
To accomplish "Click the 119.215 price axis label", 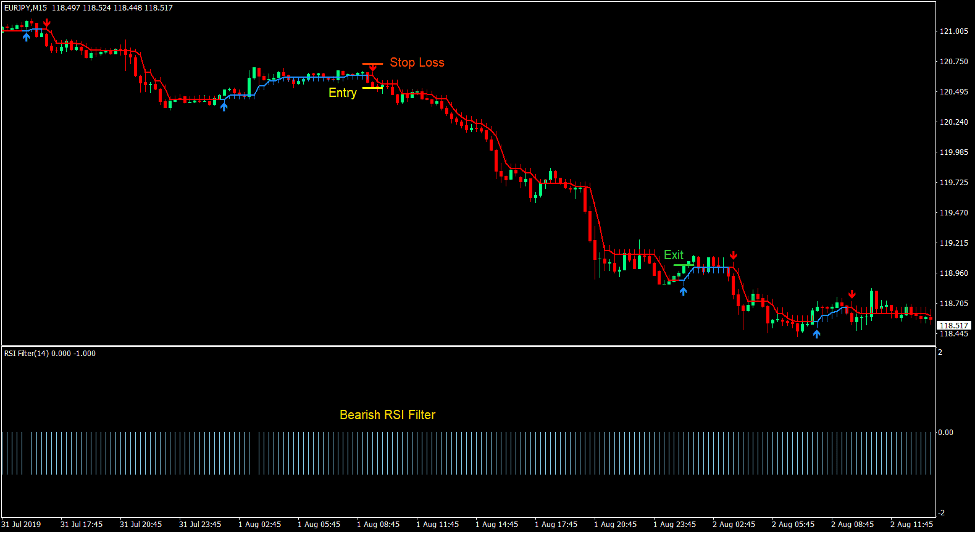I will click(955, 243).
